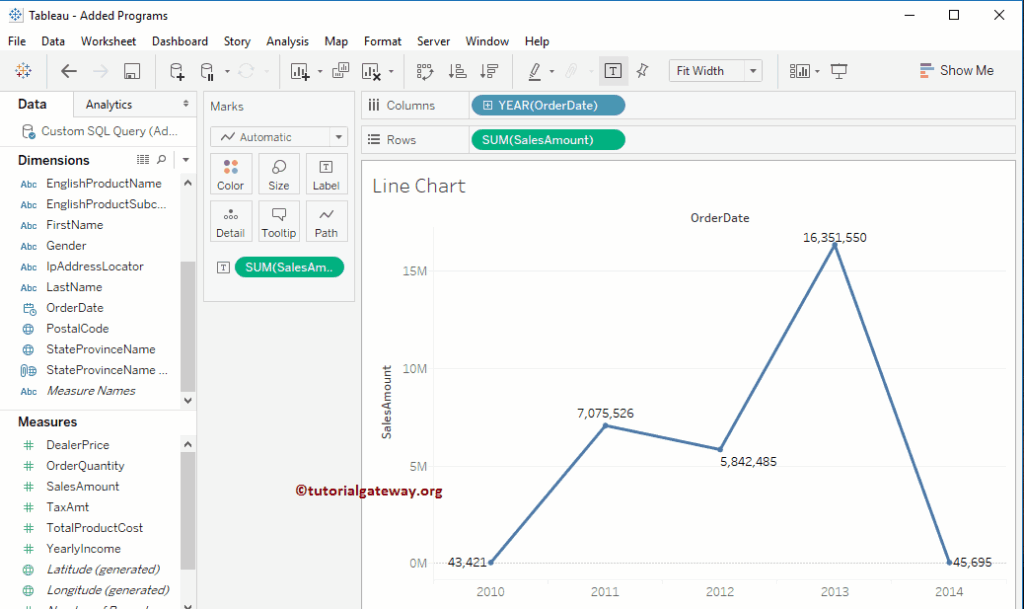Select the YEAR(OrderDate) pill on Columns
The image size is (1024, 609).
point(548,105)
